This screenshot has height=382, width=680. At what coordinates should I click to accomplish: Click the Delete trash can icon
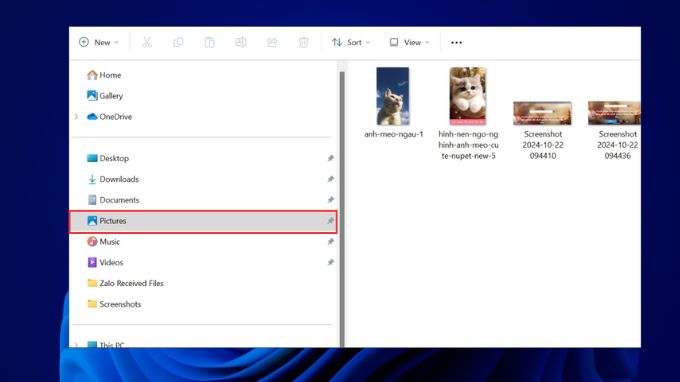pyautogui.click(x=303, y=42)
